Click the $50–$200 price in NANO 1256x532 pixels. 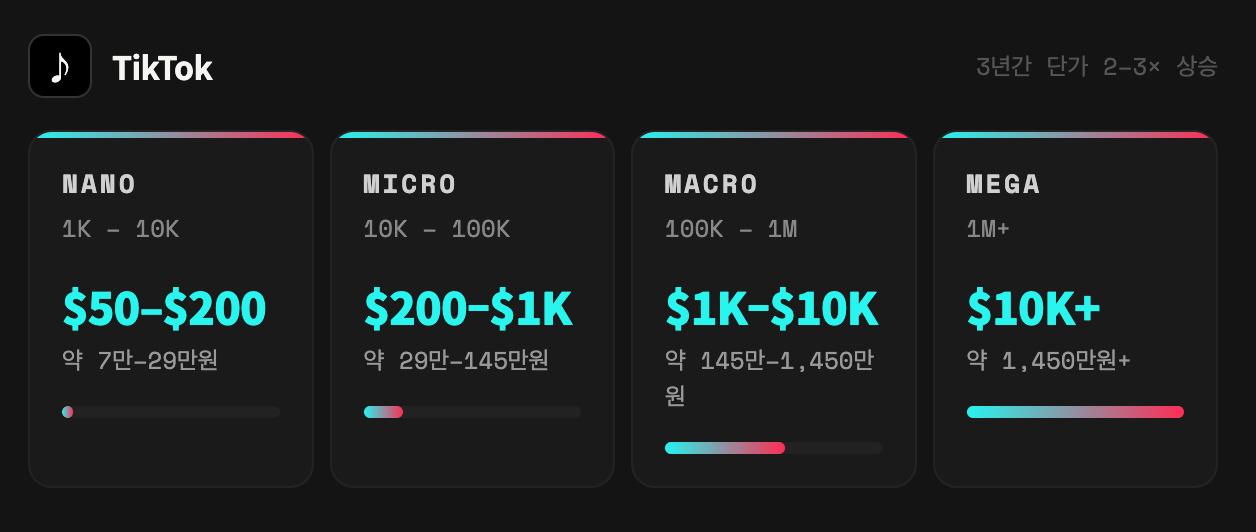(x=164, y=309)
